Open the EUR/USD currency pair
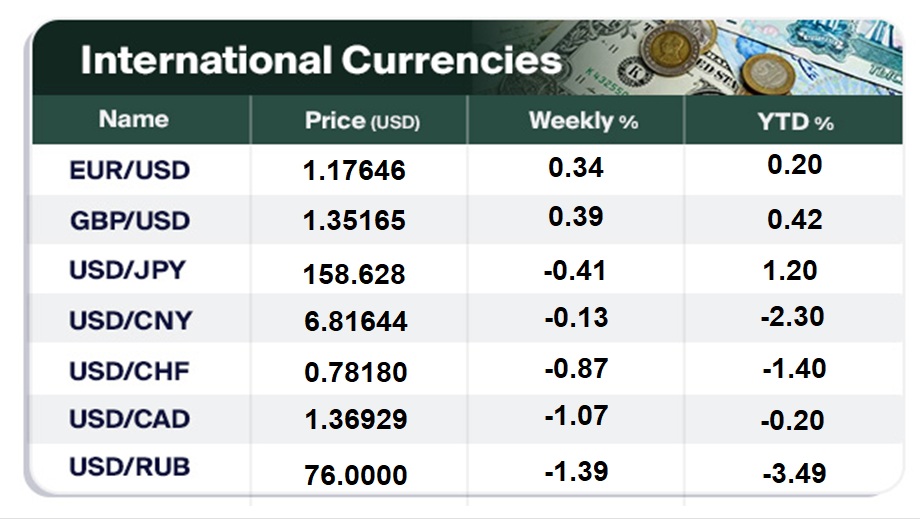920x519 pixels. (x=129, y=170)
